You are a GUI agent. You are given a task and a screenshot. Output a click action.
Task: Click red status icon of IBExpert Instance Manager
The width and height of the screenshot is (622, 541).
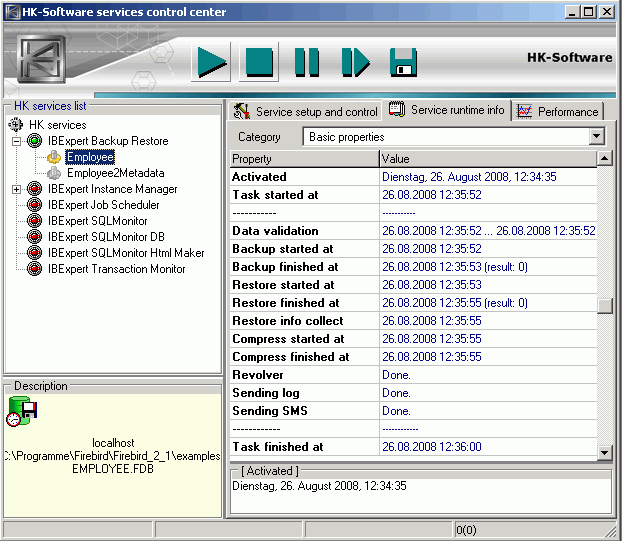[x=35, y=189]
